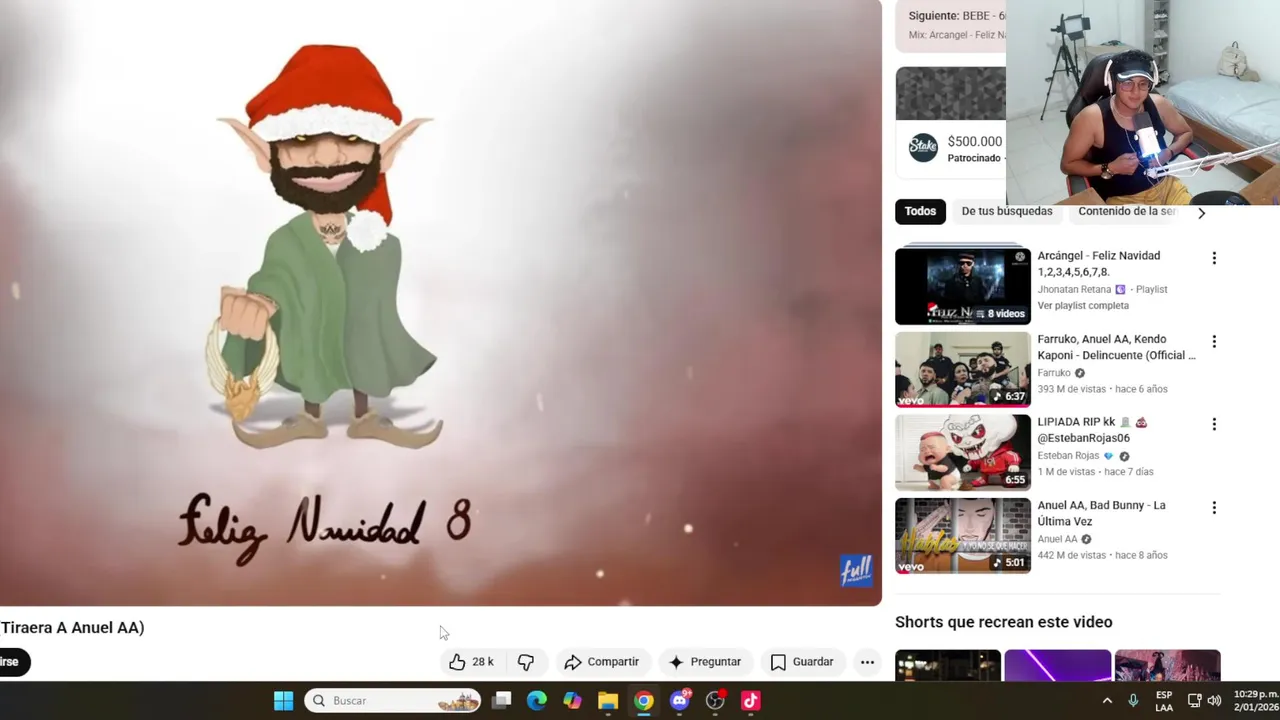The width and height of the screenshot is (1280, 720).
Task: Open Task View in the taskbar
Action: click(x=502, y=701)
